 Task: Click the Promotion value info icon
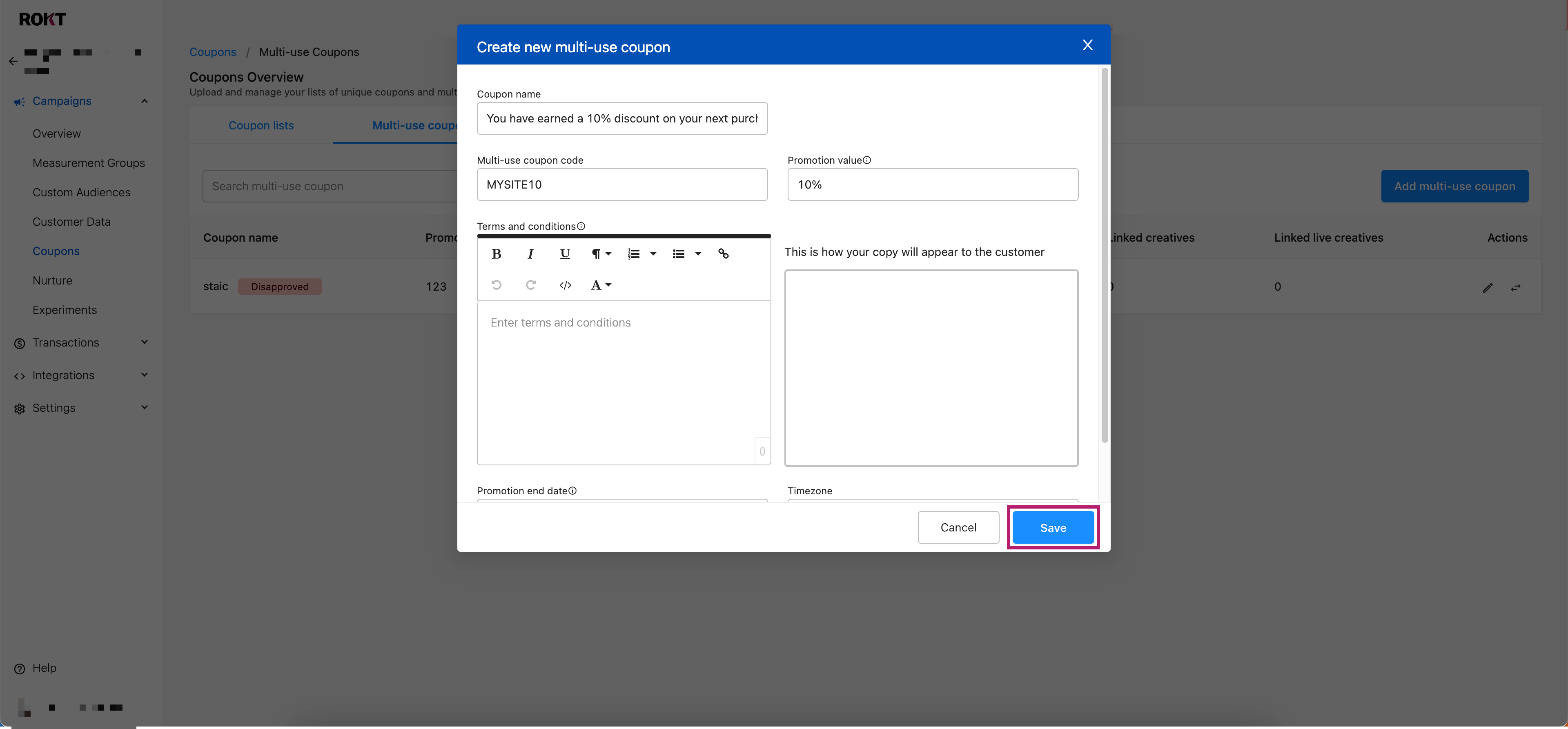coord(867,160)
